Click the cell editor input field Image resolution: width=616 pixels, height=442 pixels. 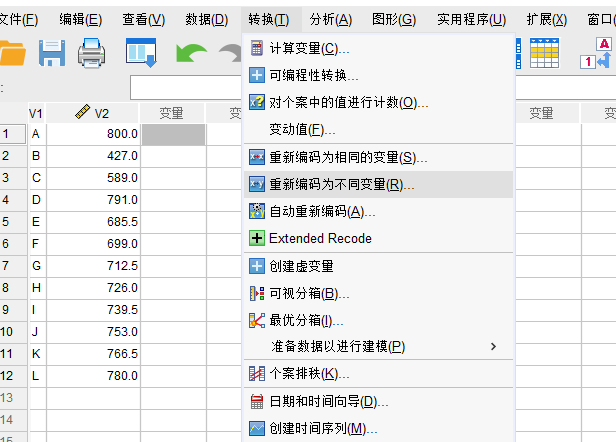(x=186, y=87)
